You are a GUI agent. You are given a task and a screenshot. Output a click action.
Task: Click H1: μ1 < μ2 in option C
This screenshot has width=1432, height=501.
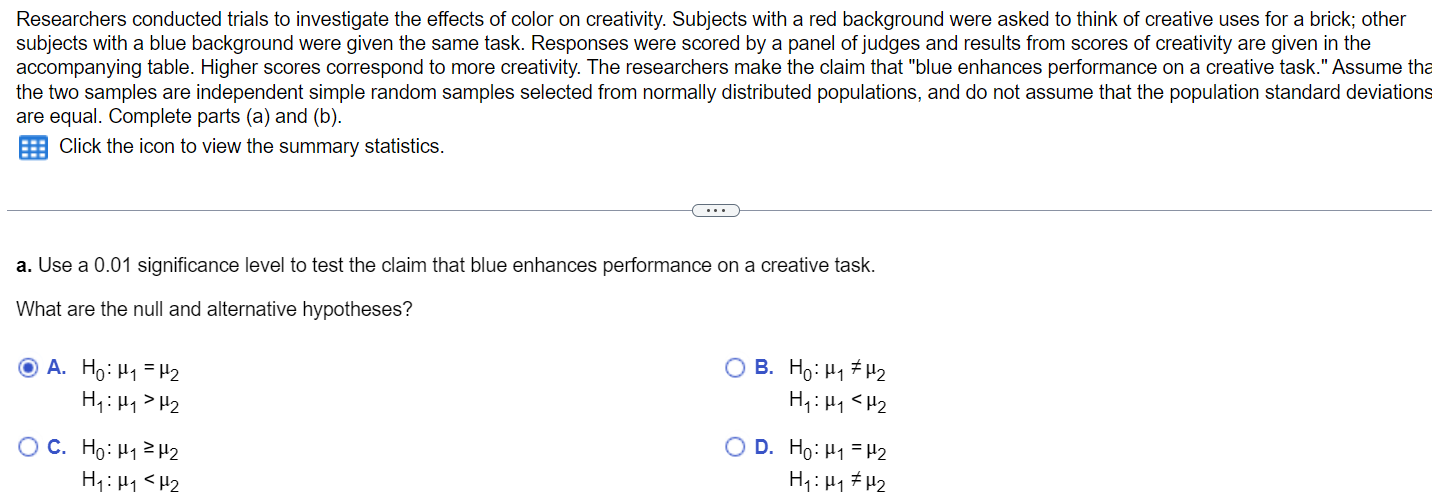click(131, 484)
